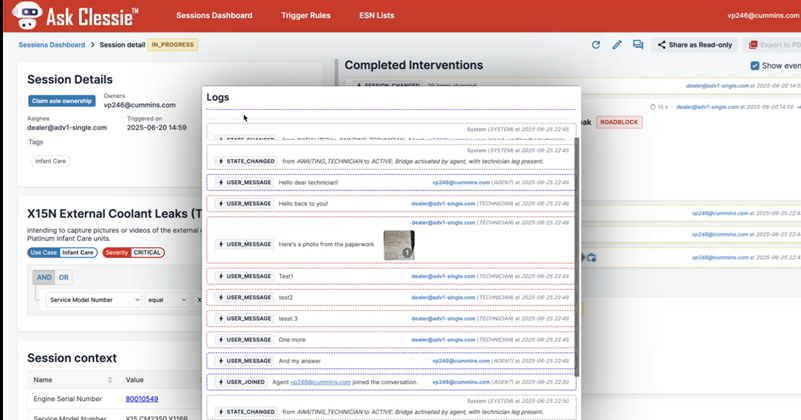Click the Logs panel vertical scrollbar
This screenshot has height=420, width=801.
pos(577,257)
